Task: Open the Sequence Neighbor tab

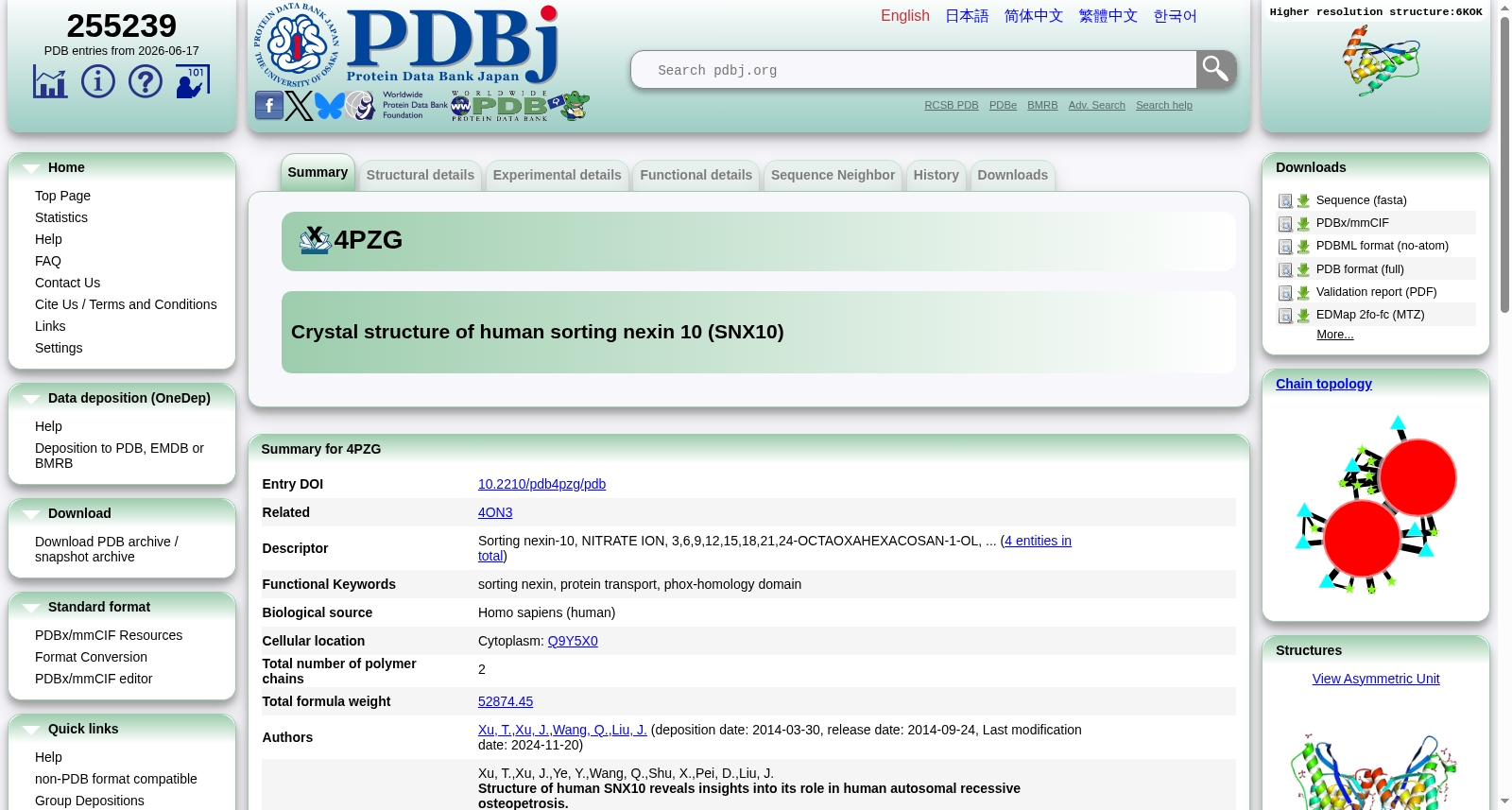Action: click(833, 175)
